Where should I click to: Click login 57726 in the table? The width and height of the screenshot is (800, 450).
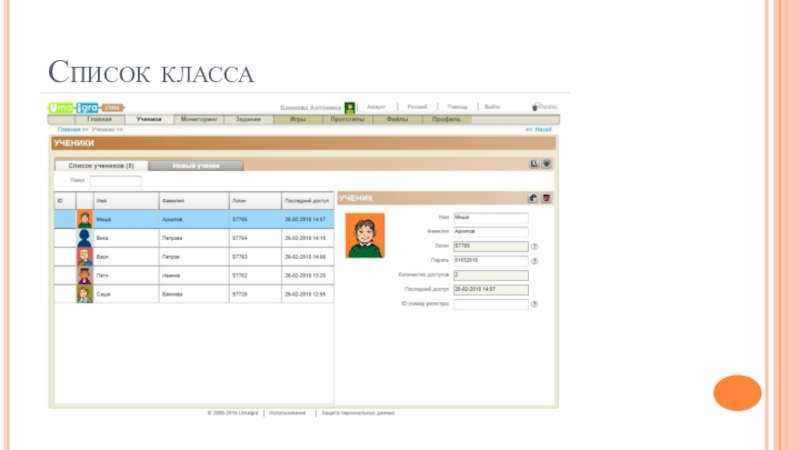click(239, 294)
